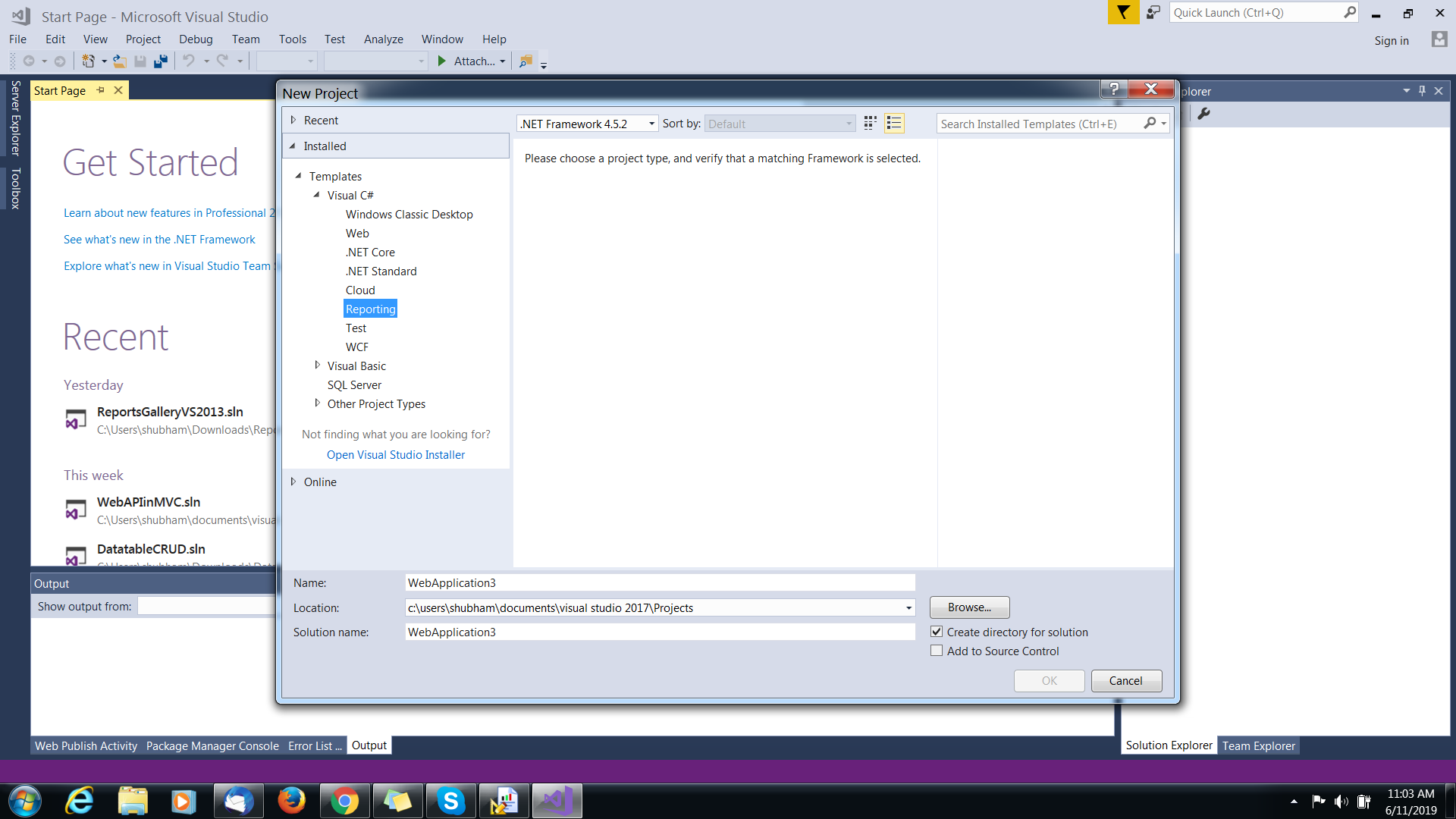
Task: Open the yellow notifications filter flag
Action: pyautogui.click(x=1123, y=12)
